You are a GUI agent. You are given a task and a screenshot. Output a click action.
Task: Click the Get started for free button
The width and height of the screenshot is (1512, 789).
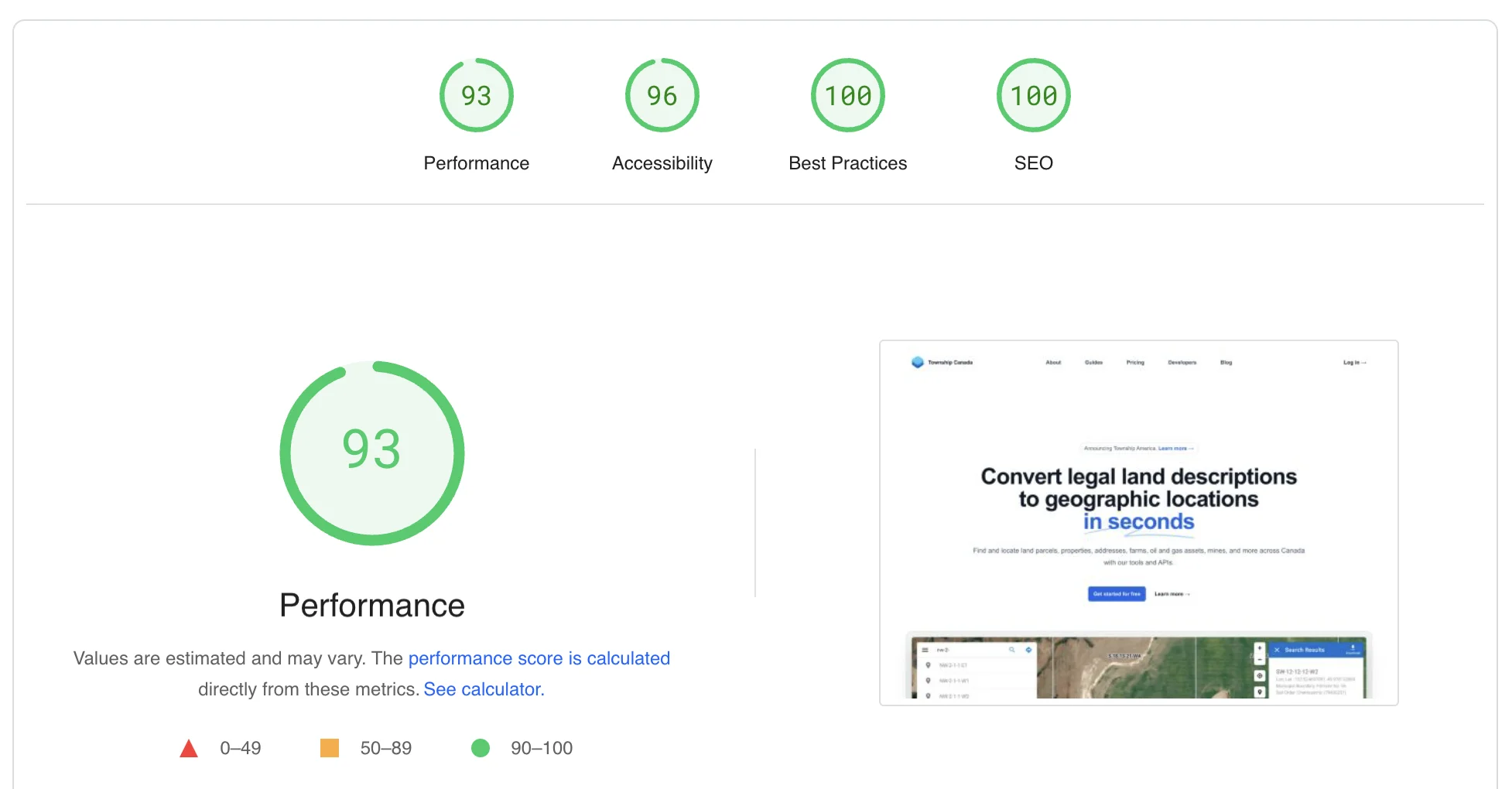tap(1117, 594)
